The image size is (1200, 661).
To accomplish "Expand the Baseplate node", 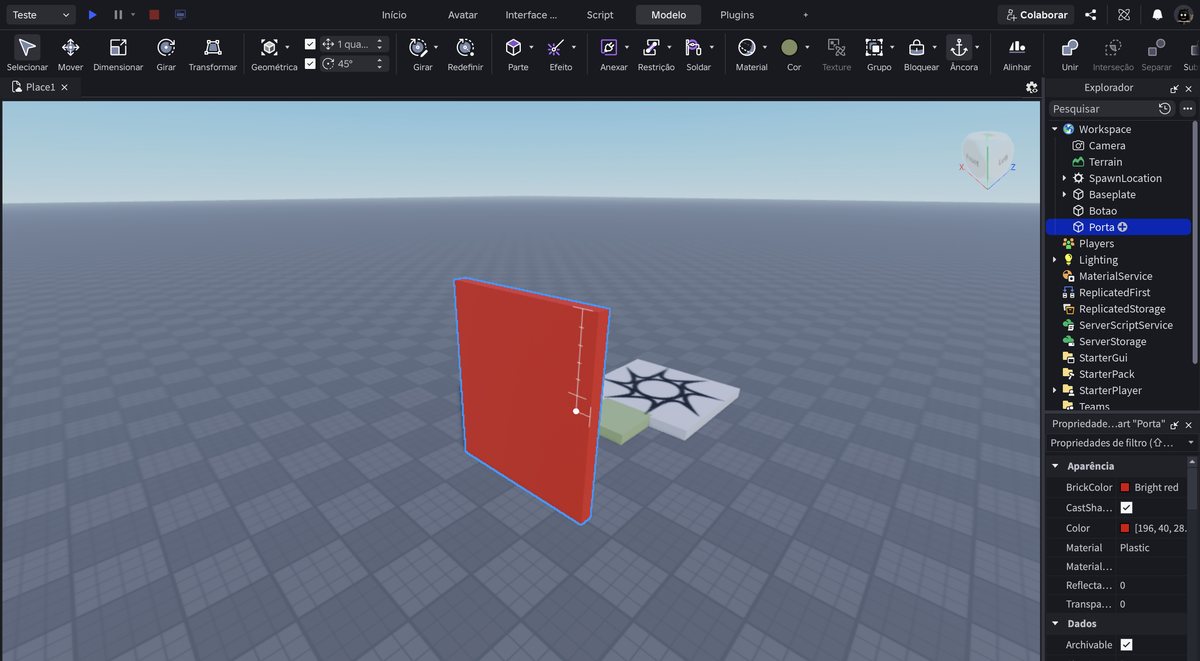I will [x=1064, y=194].
